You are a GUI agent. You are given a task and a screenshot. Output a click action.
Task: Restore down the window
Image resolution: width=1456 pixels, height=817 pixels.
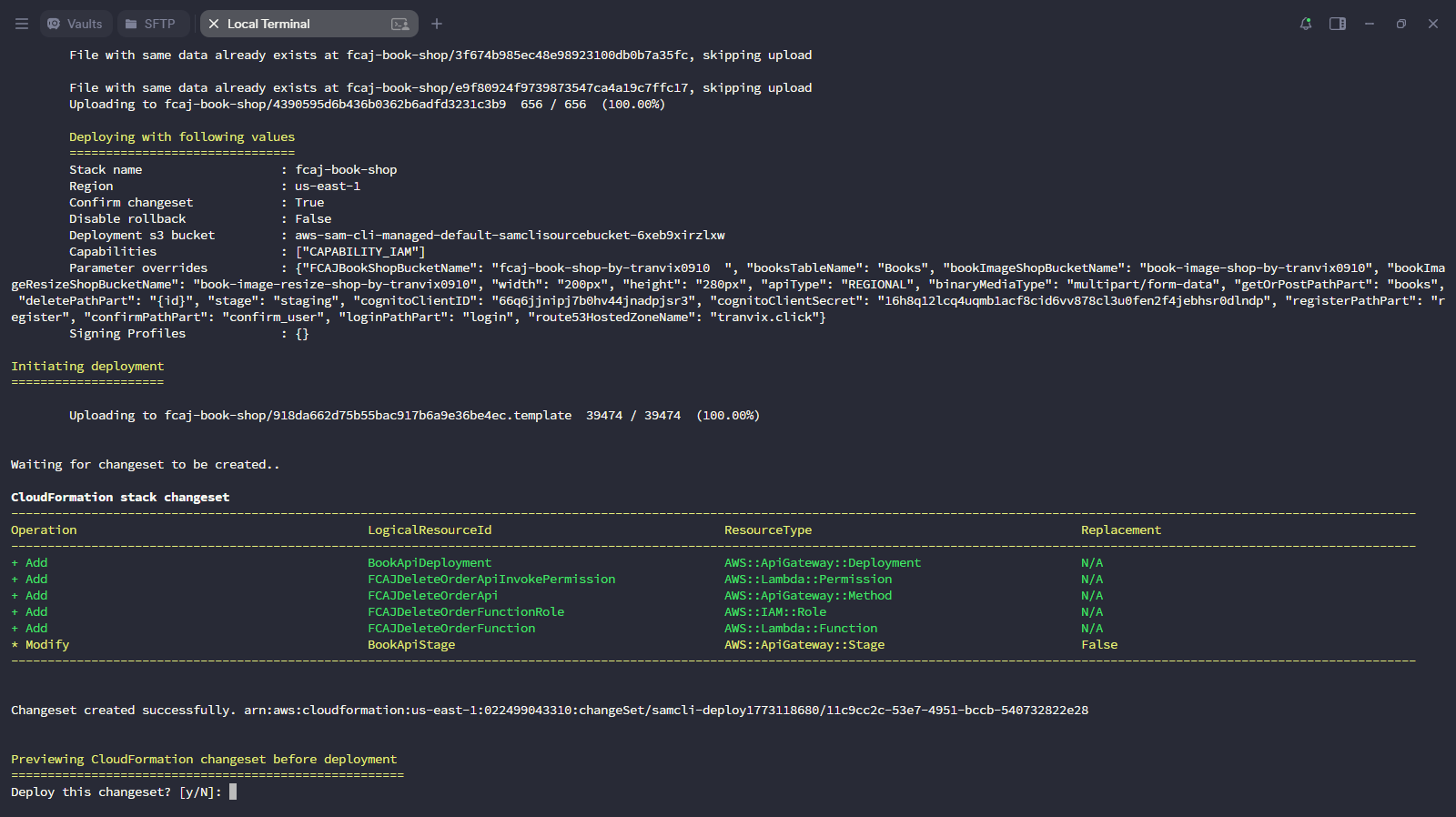(x=1401, y=24)
